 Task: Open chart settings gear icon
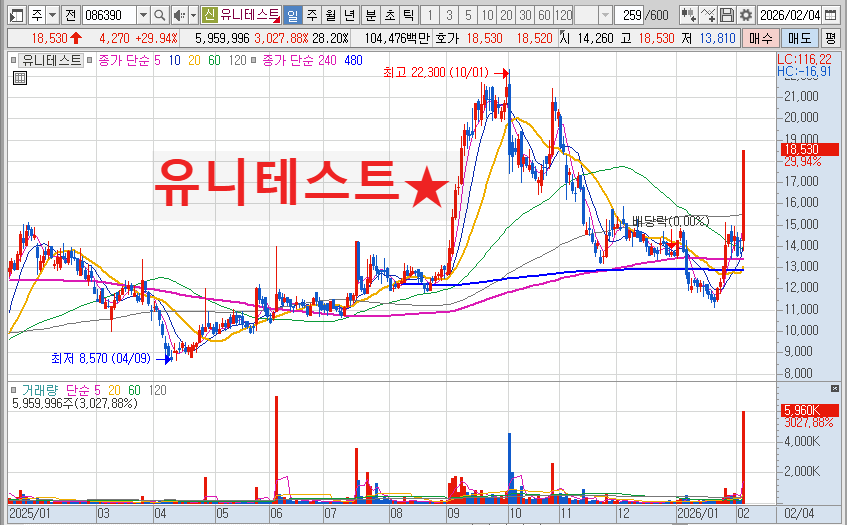click(x=746, y=15)
